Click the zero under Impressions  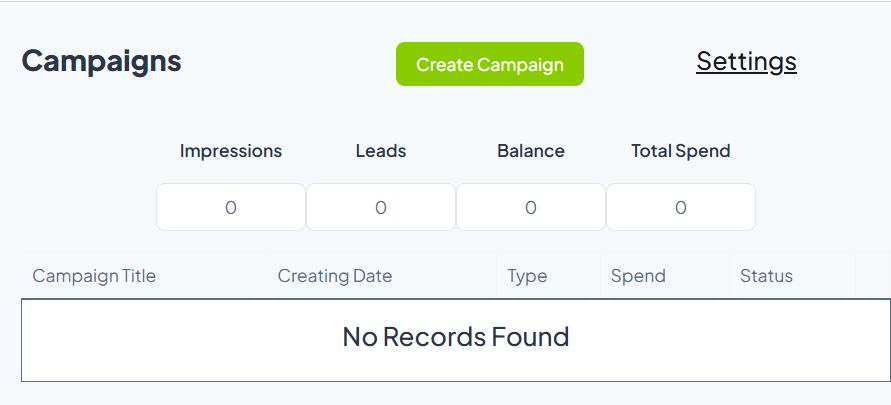tap(231, 207)
